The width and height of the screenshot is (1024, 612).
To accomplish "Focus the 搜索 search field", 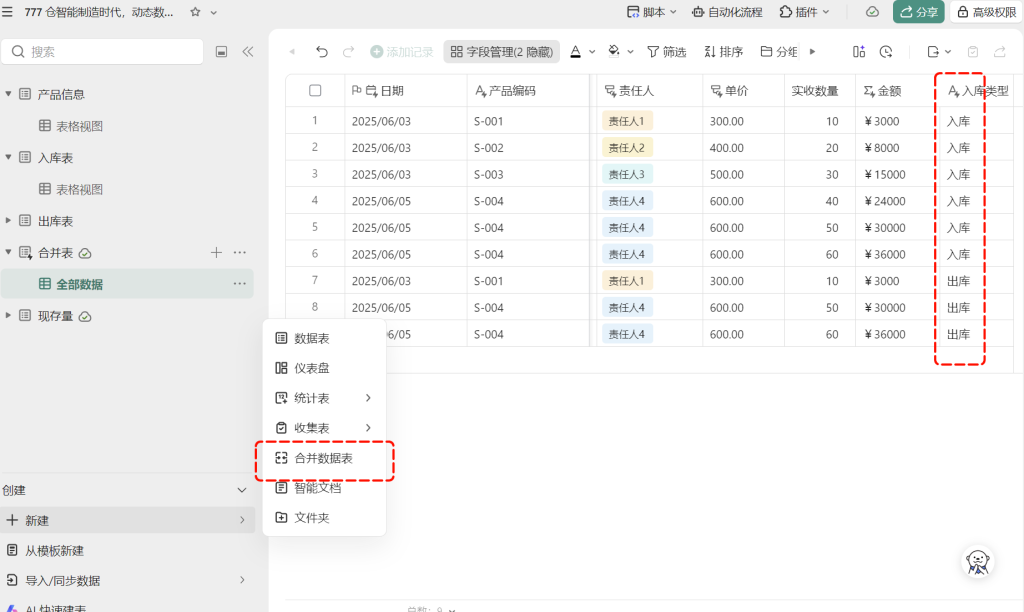I will (103, 52).
